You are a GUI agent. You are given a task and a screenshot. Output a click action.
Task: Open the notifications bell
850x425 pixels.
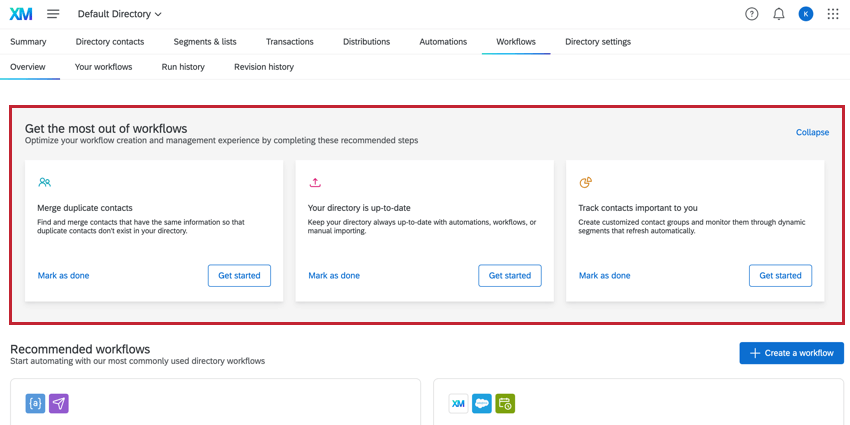[x=779, y=14]
